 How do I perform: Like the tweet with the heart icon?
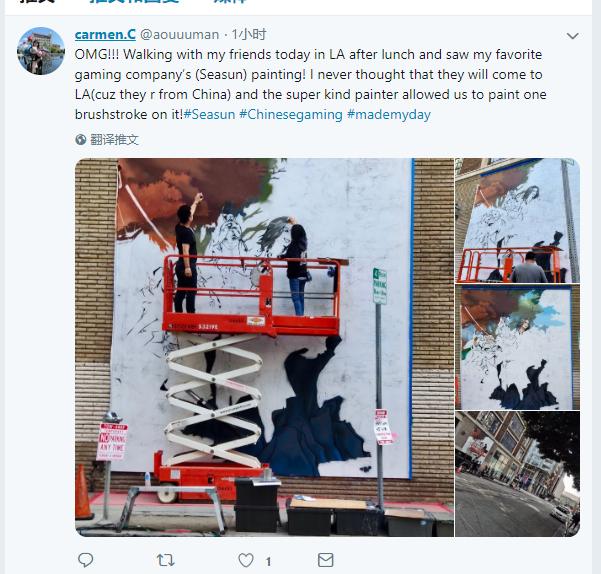click(x=246, y=560)
